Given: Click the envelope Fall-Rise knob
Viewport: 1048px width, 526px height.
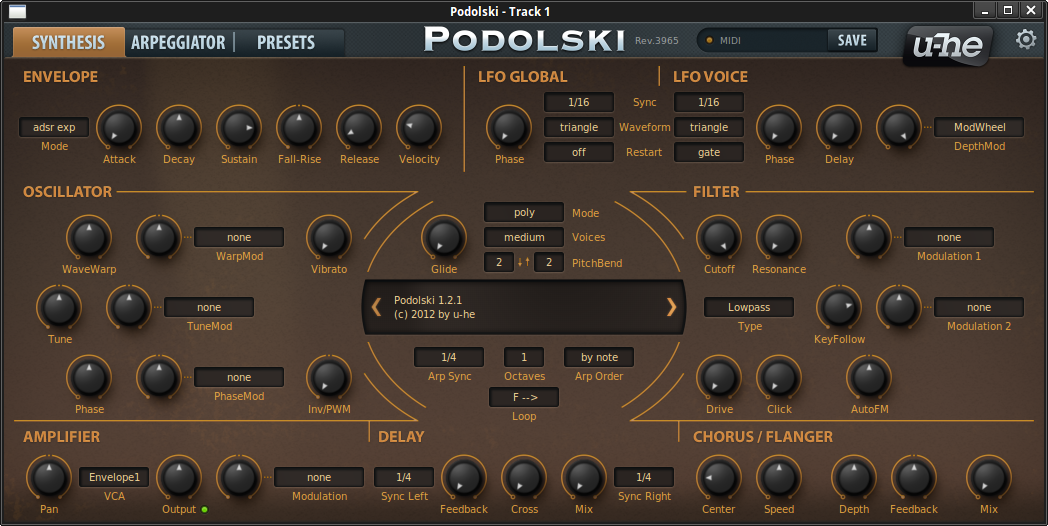Looking at the screenshot, I should (x=299, y=127).
